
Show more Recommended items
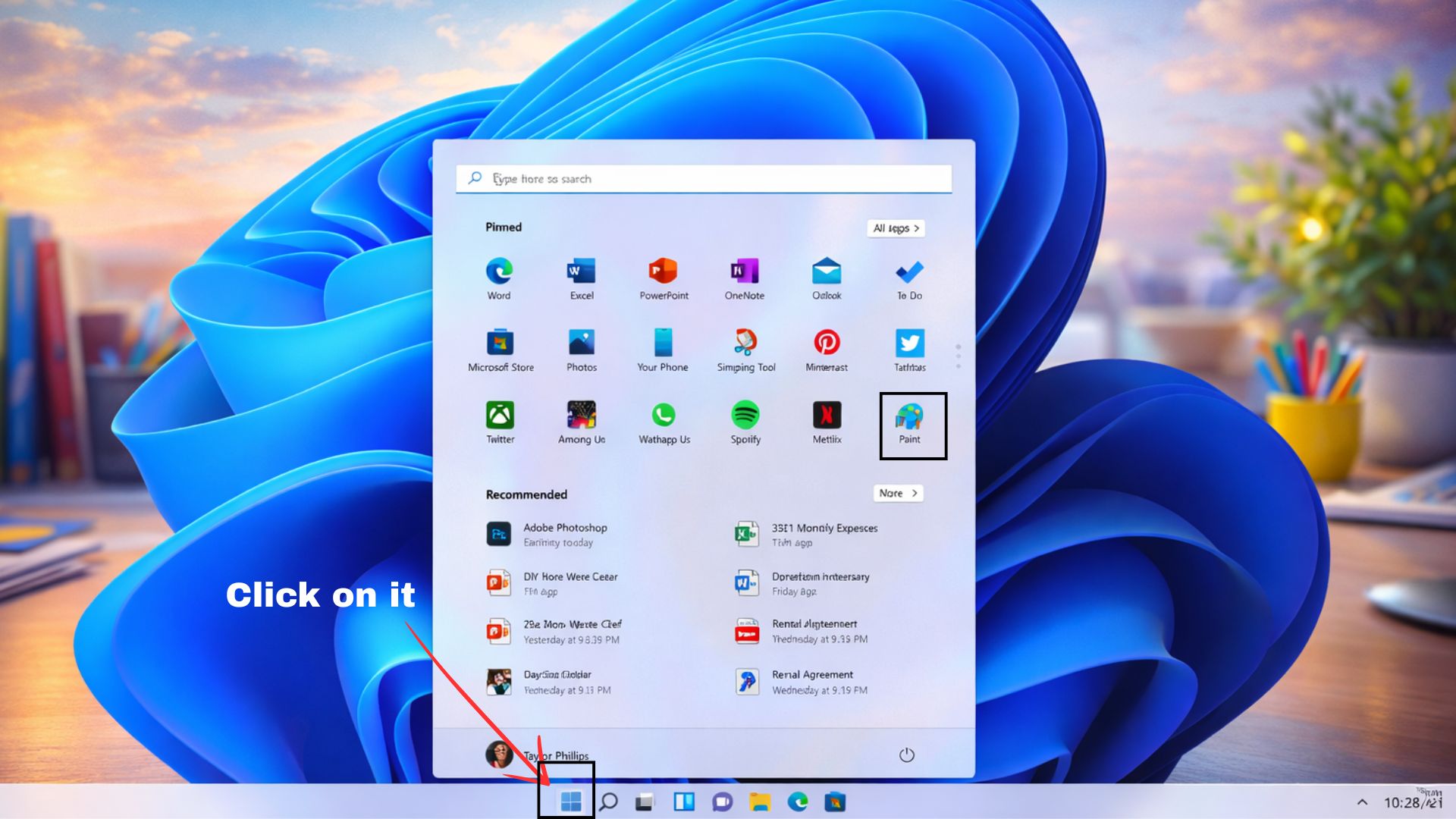[898, 494]
